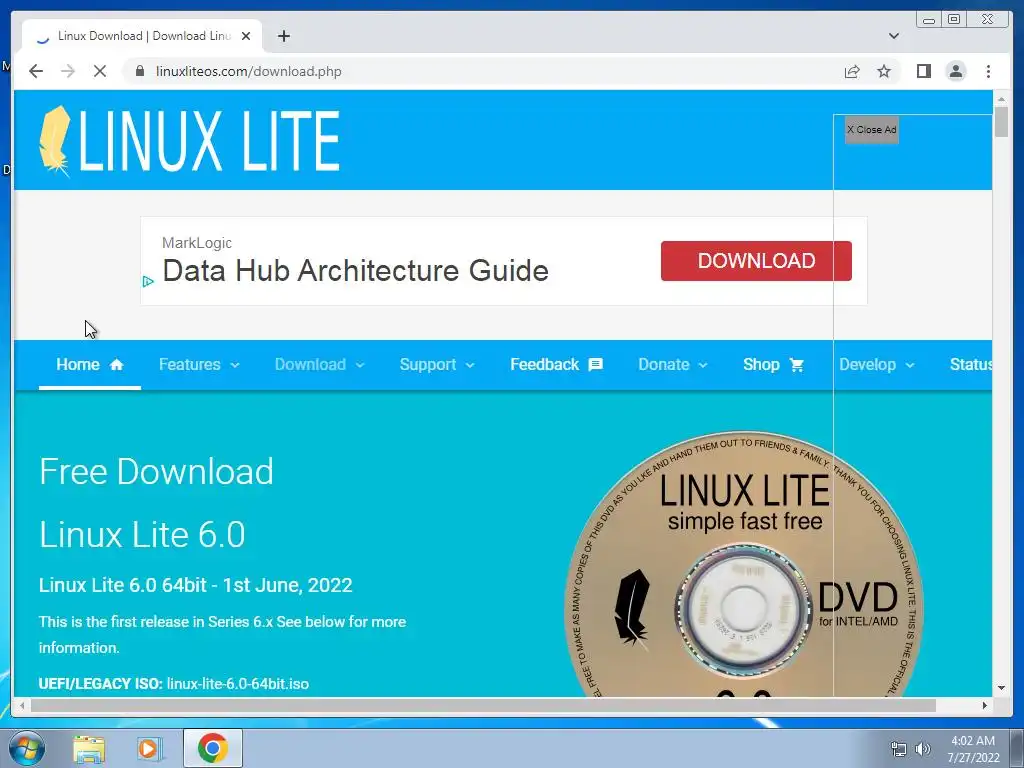Close the Linux Download tab
1024x768 pixels.
click(x=246, y=36)
